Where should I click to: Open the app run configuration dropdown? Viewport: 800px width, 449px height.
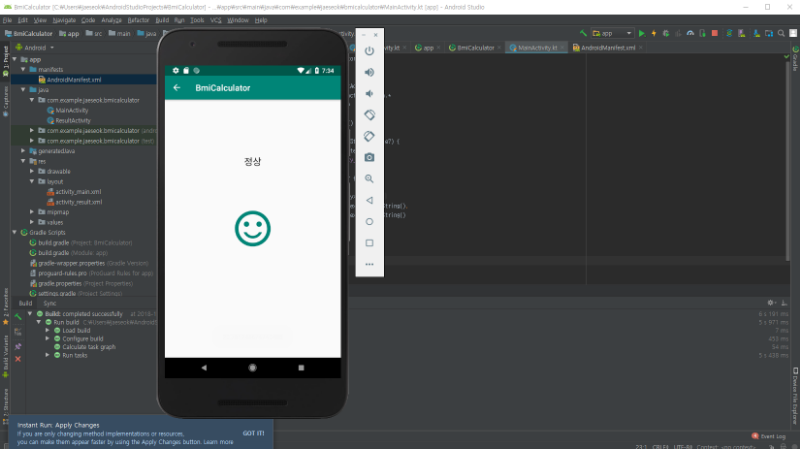612,33
